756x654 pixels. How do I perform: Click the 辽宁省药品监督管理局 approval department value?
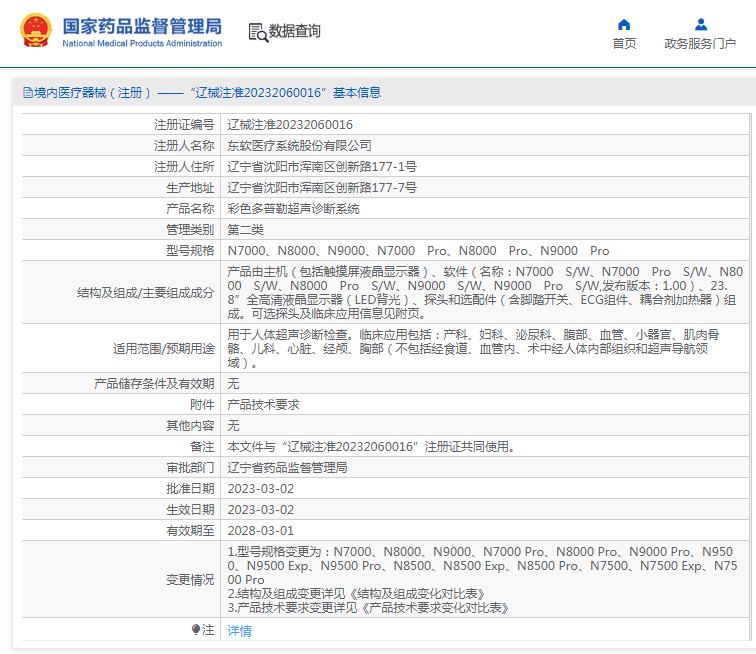coord(287,467)
